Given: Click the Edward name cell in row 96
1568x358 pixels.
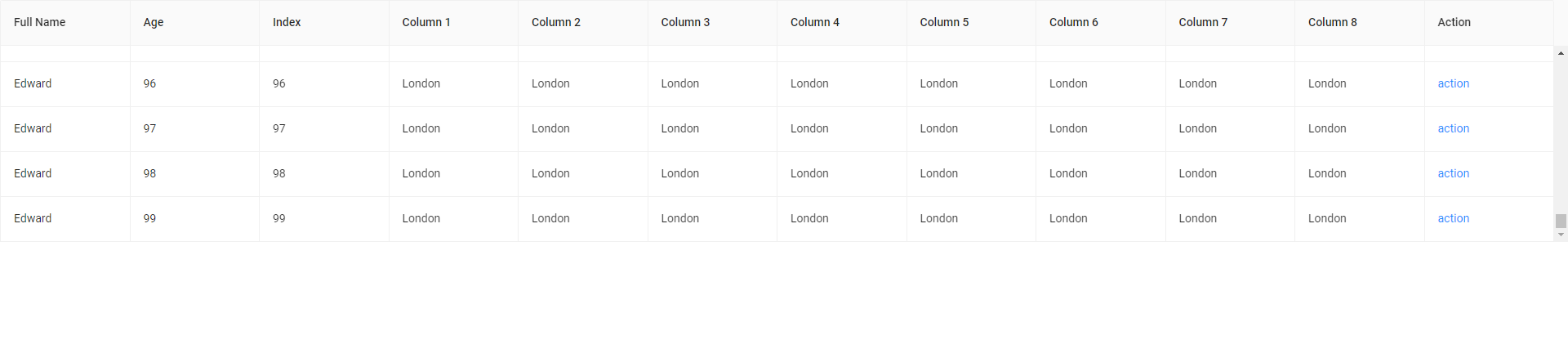Looking at the screenshot, I should (33, 83).
